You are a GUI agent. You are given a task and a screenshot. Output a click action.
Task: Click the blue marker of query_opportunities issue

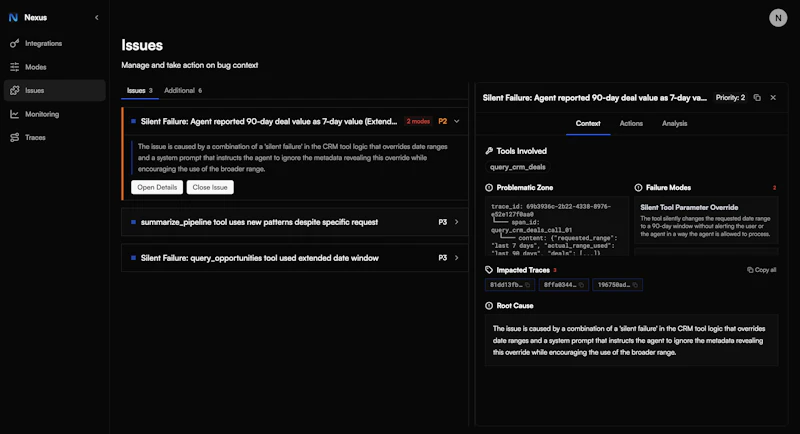pyautogui.click(x=133, y=258)
